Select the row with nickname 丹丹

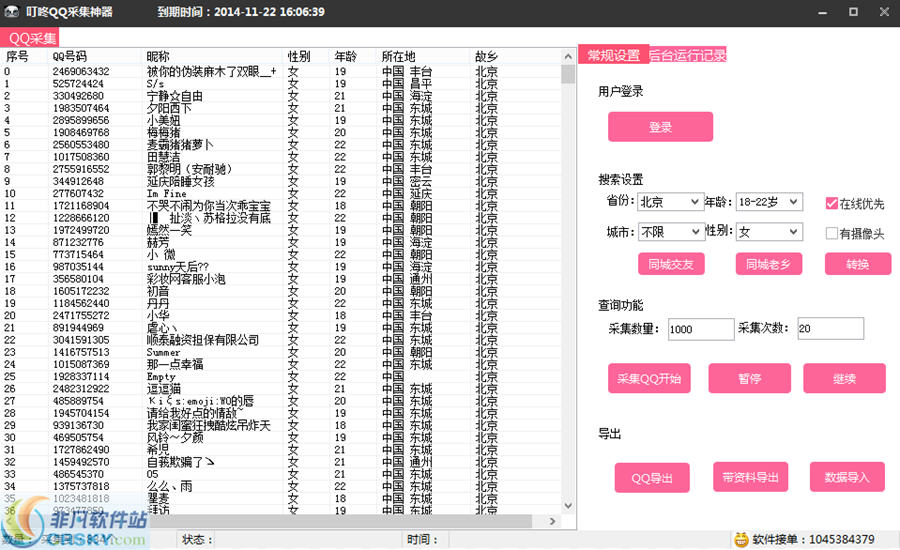coord(281,303)
